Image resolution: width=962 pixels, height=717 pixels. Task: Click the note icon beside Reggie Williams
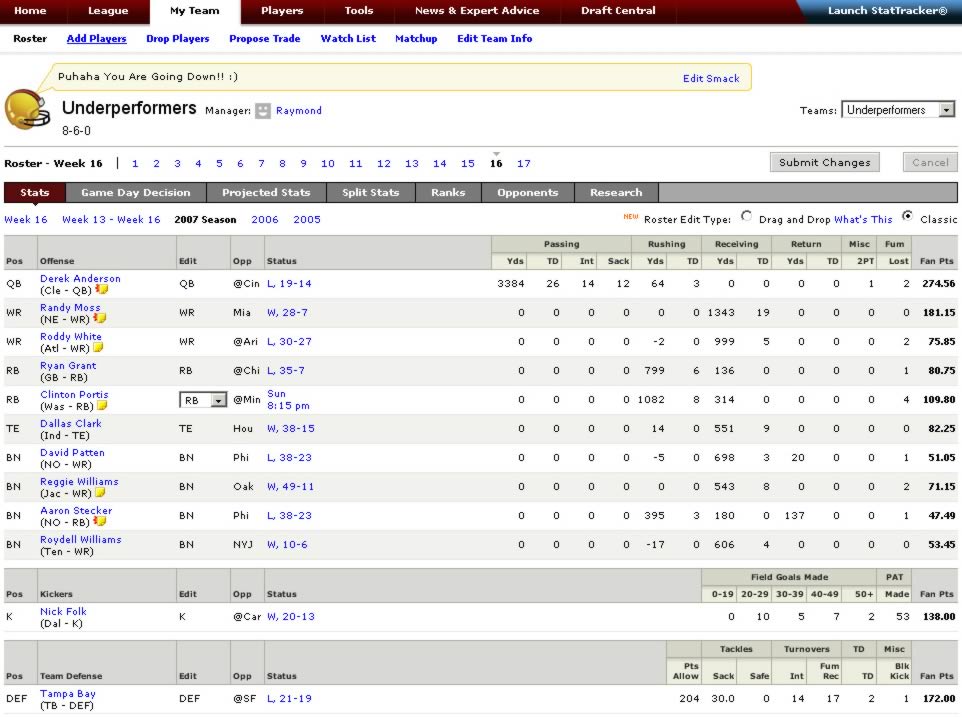(99, 493)
